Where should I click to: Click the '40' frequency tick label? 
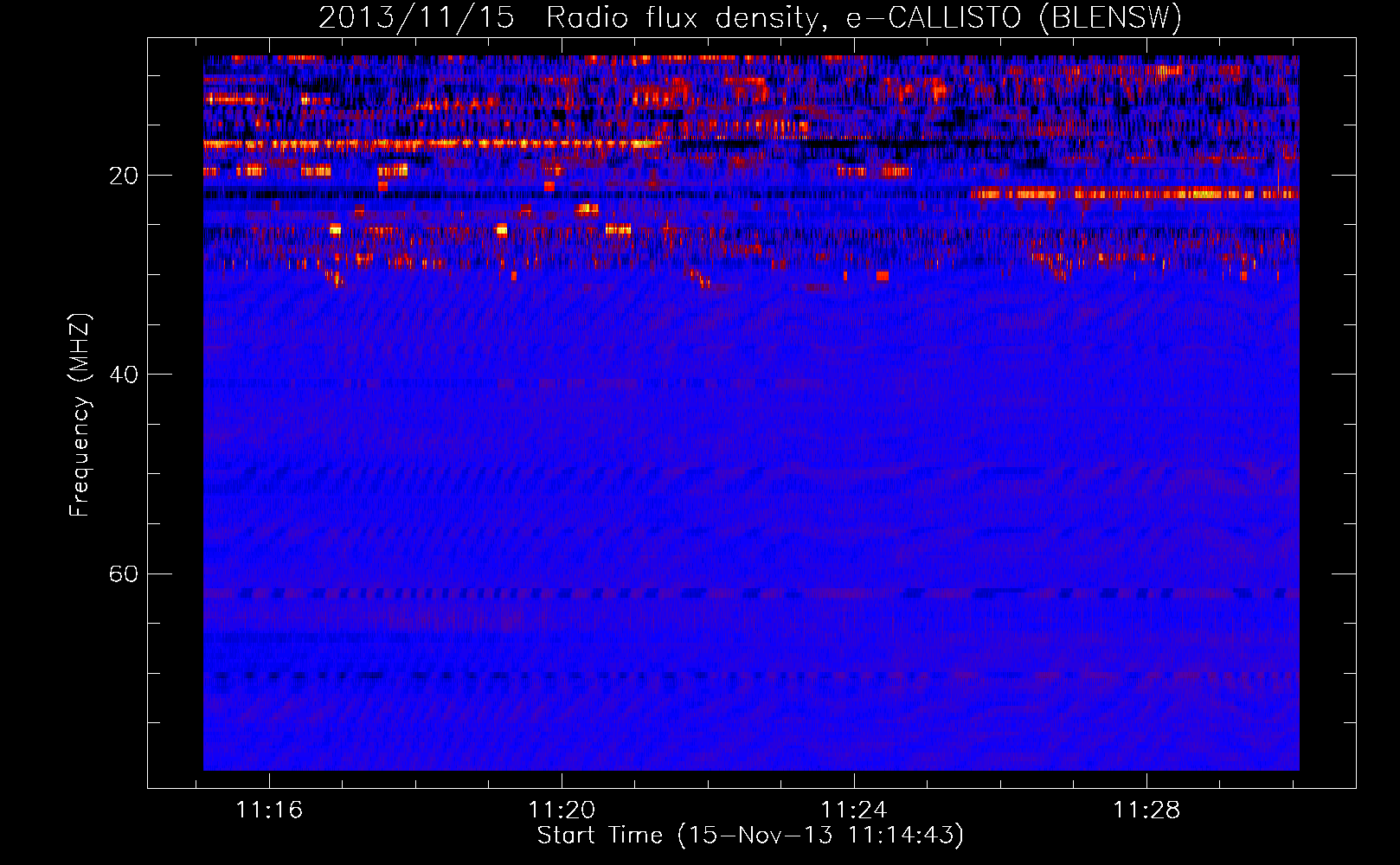[124, 375]
